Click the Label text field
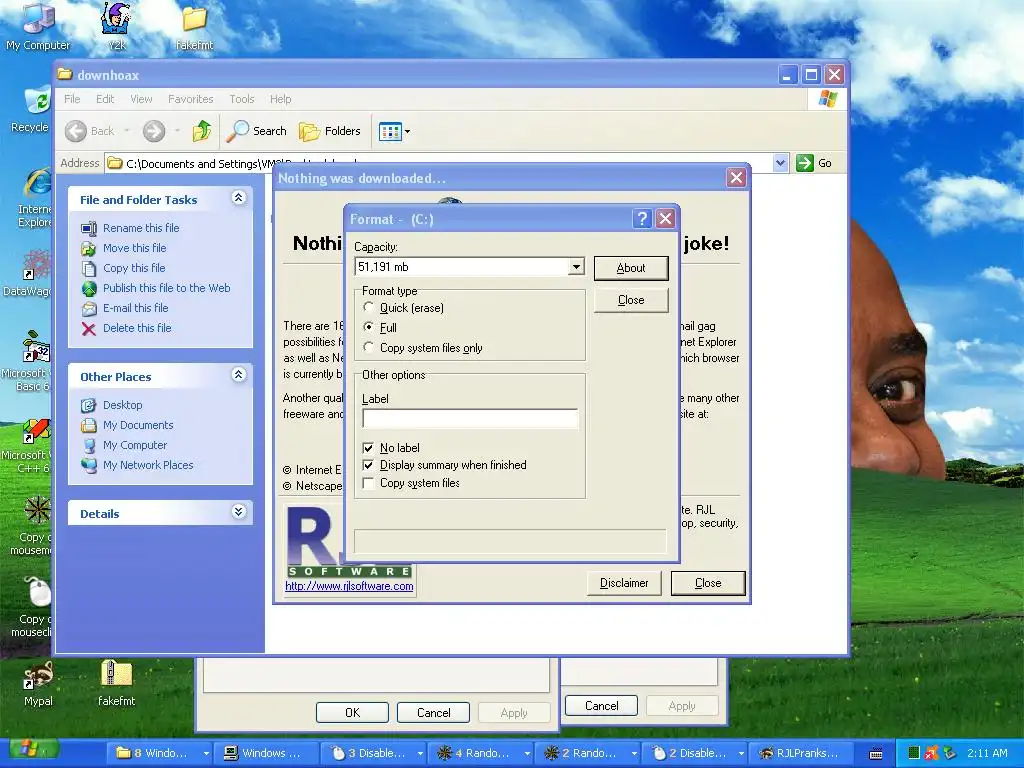 pyautogui.click(x=470, y=418)
